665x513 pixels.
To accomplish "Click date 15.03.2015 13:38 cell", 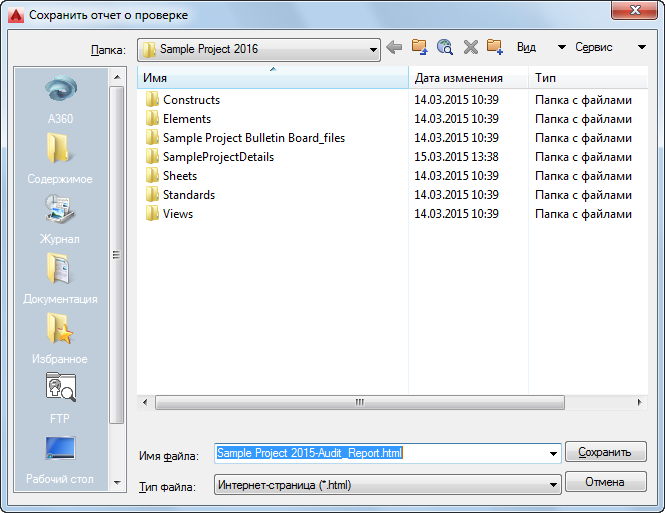I will click(456, 157).
